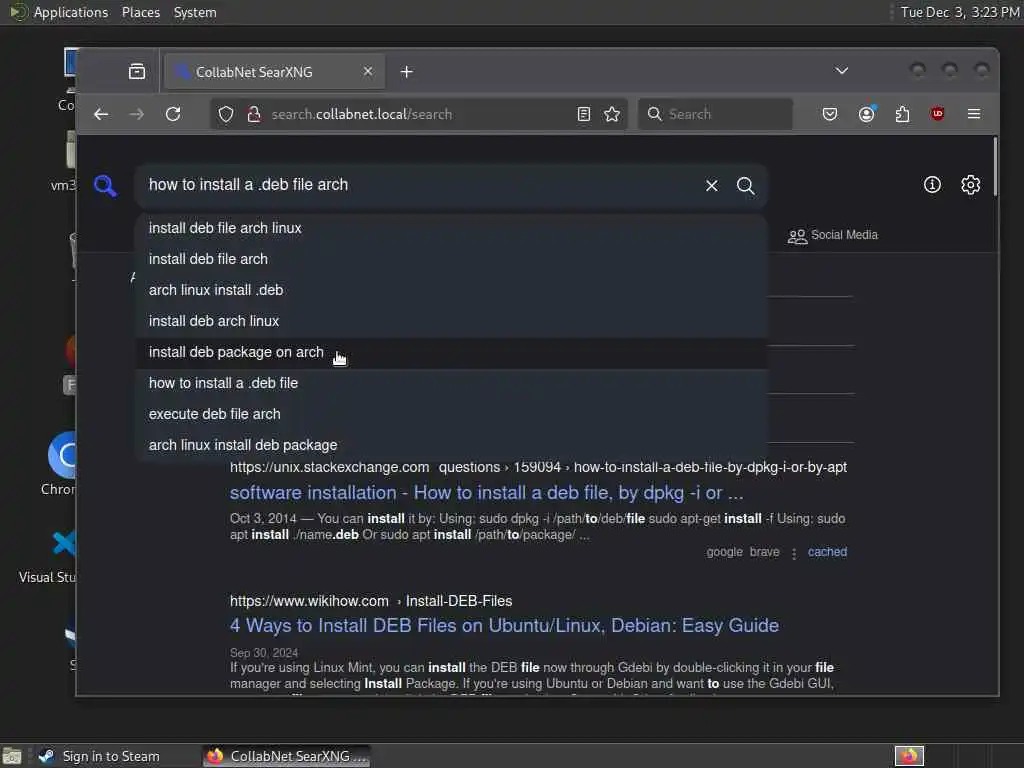Open SearXNG preferences gear icon
The image size is (1024, 768).
(x=970, y=185)
